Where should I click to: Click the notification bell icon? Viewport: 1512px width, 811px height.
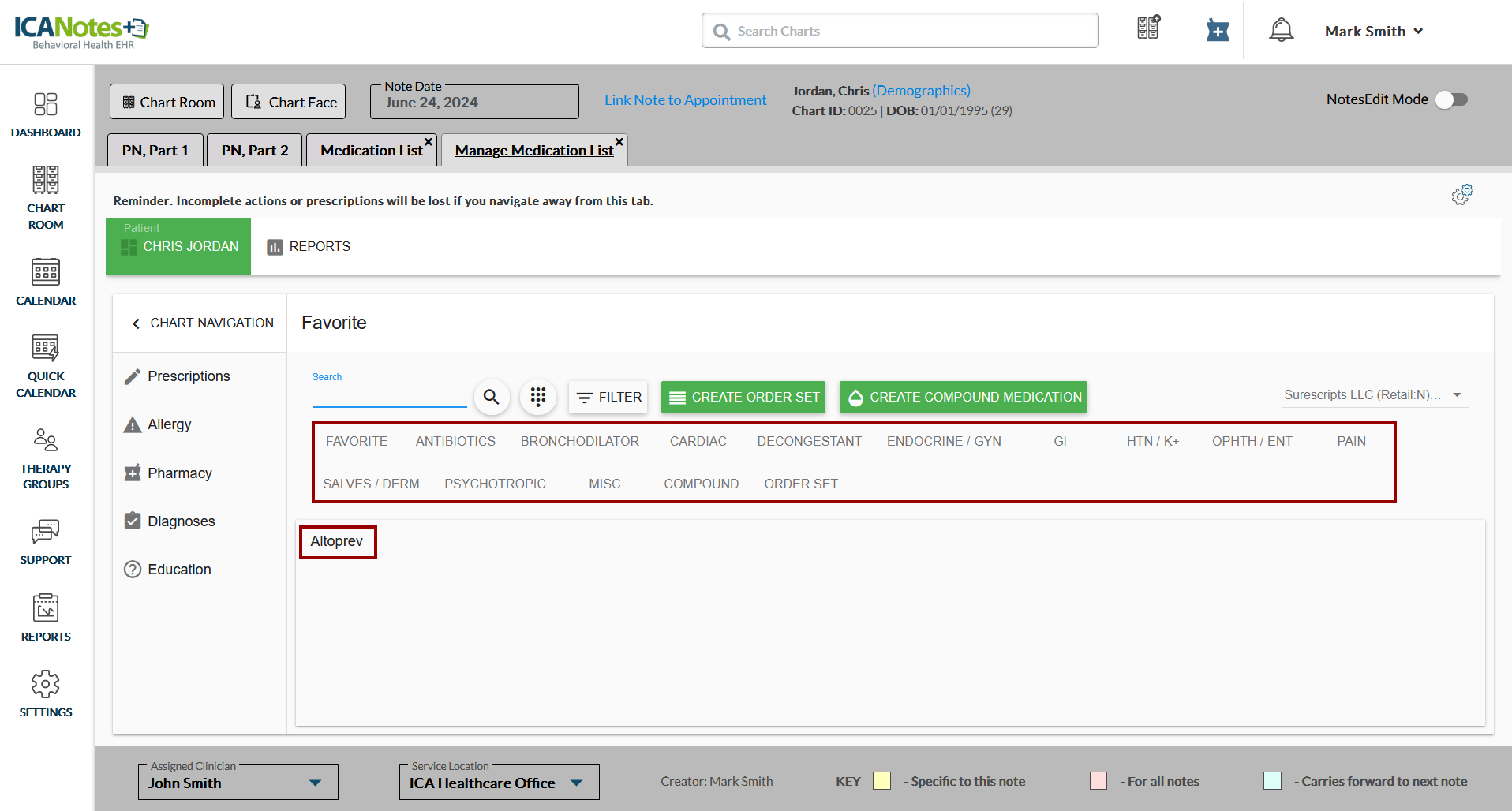(1281, 31)
